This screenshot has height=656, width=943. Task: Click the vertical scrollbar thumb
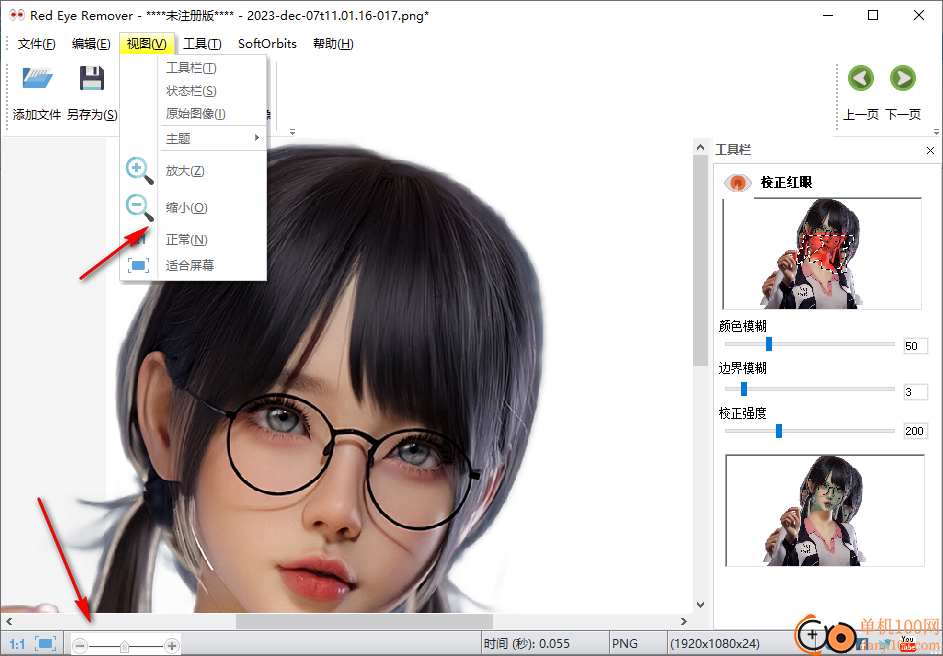[700, 260]
